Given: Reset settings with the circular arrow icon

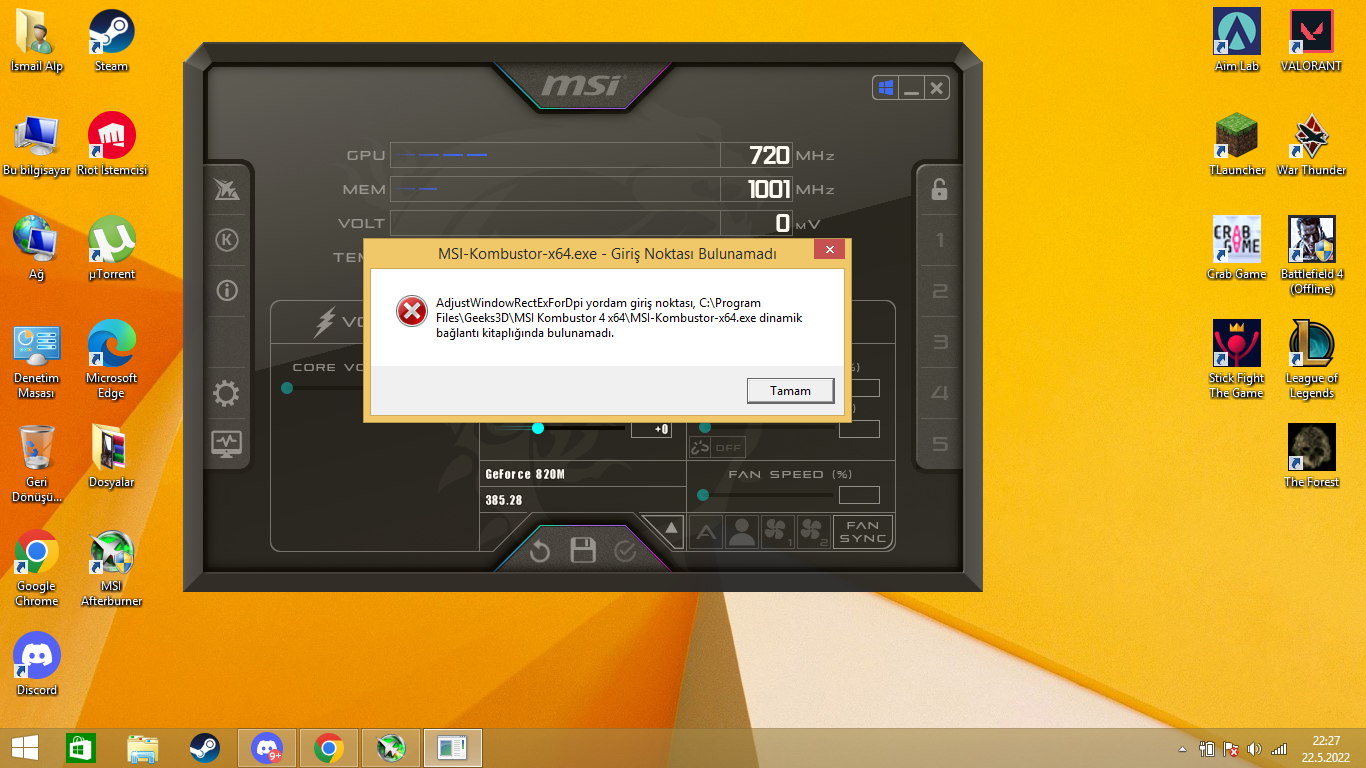Looking at the screenshot, I should coord(540,551).
